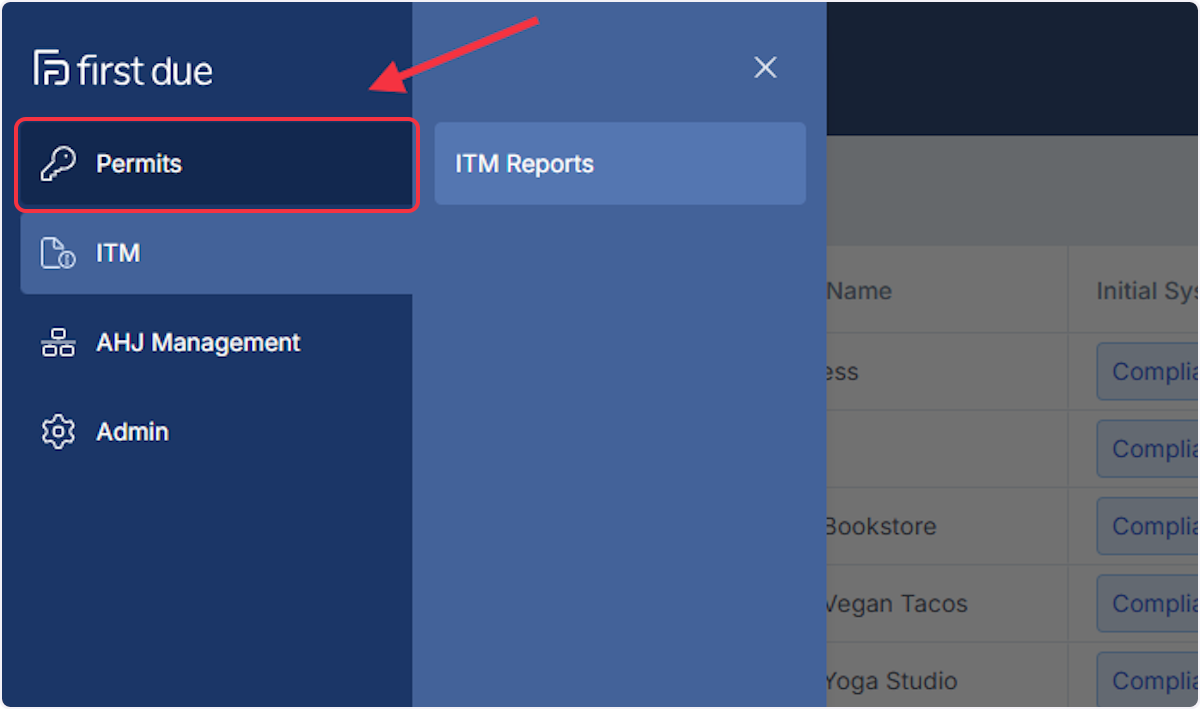Click the Bookstore row name
Screen dimensions: 1200x709
tap(881, 526)
